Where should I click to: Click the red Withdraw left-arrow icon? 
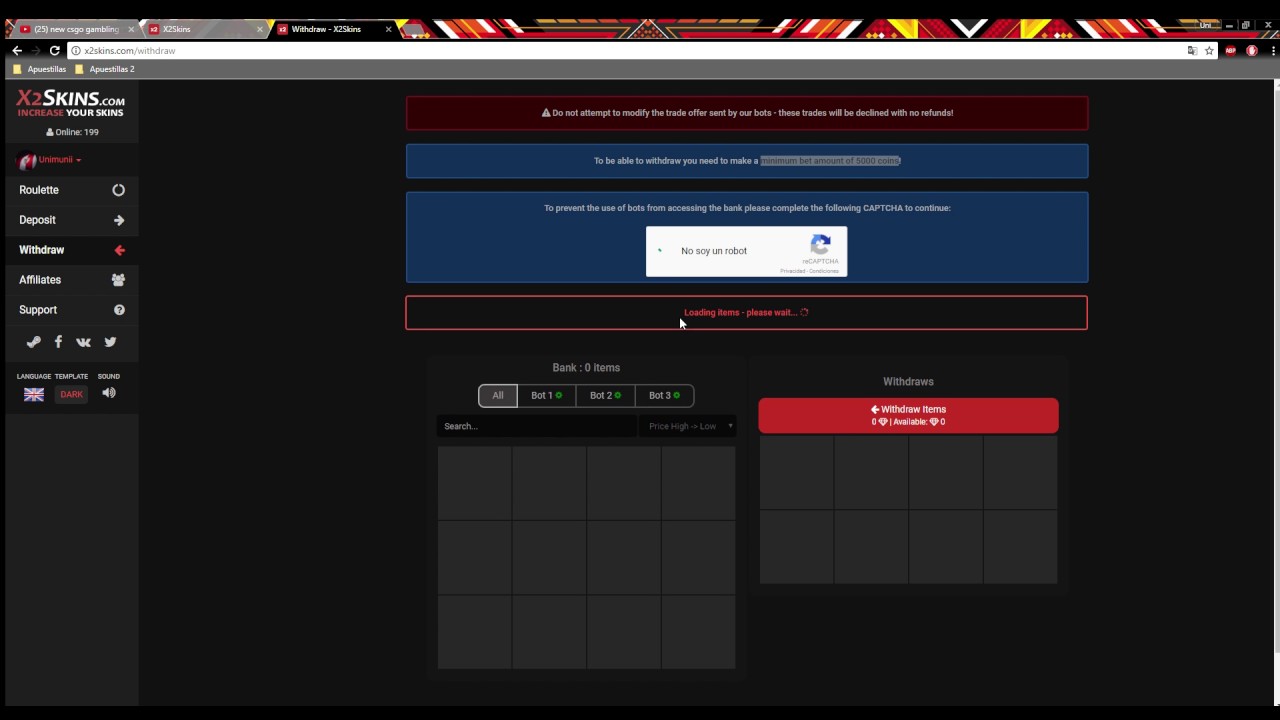[119, 250]
